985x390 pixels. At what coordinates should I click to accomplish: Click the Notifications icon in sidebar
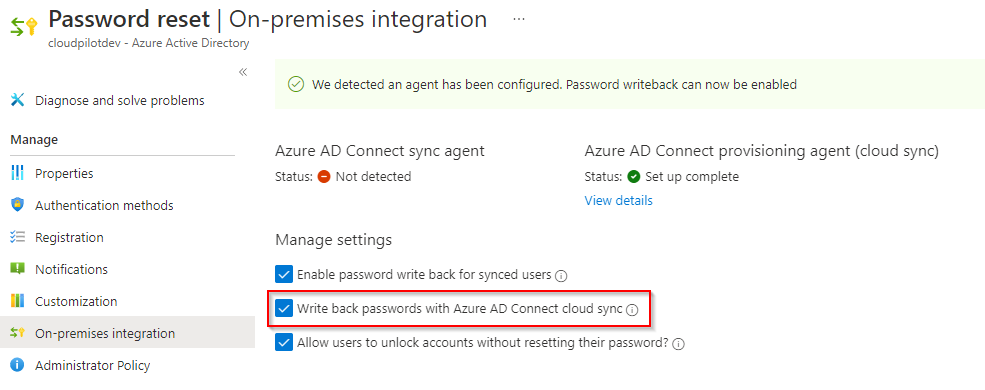tap(18, 269)
